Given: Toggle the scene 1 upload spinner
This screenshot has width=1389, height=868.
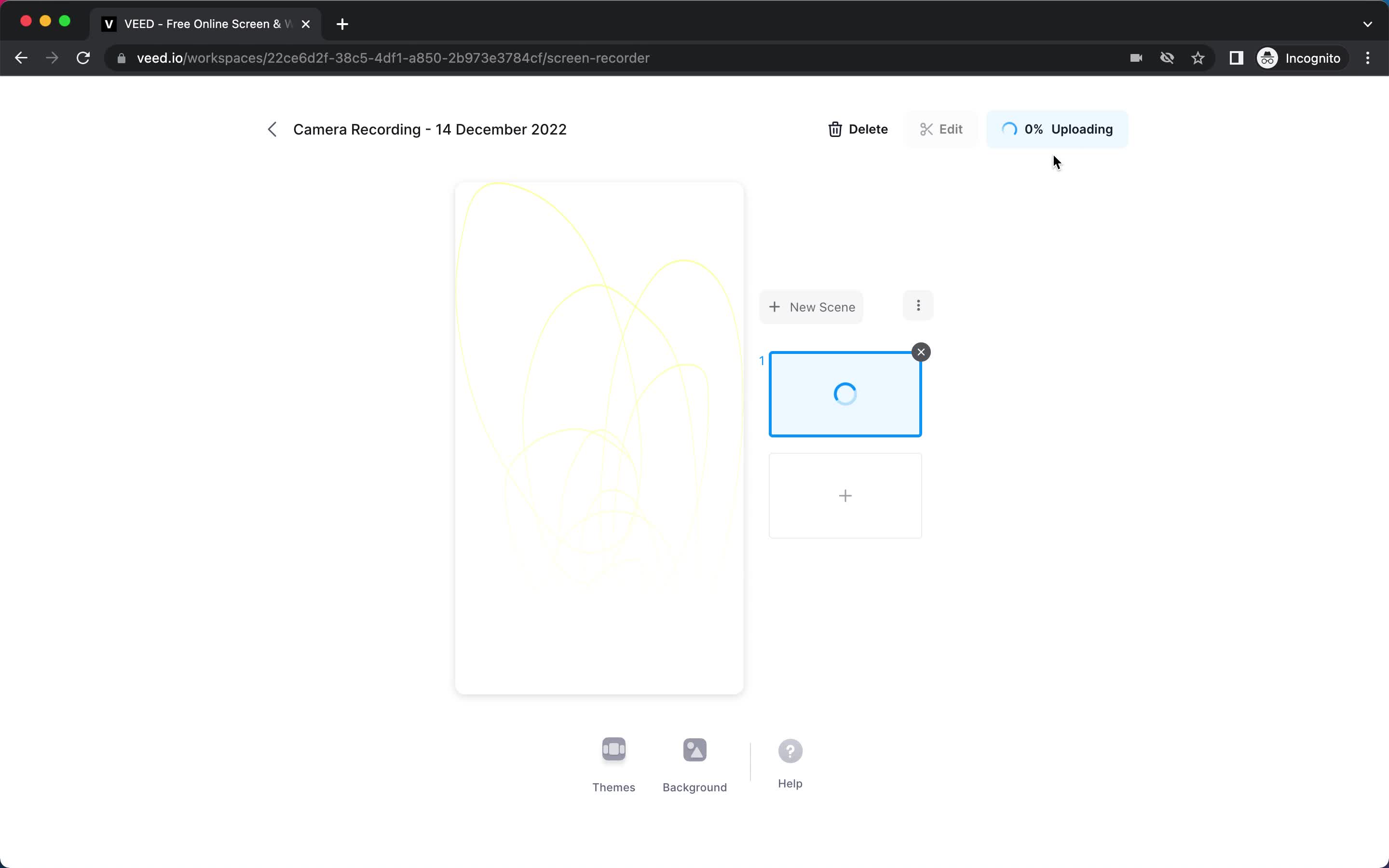Looking at the screenshot, I should pyautogui.click(x=845, y=393).
